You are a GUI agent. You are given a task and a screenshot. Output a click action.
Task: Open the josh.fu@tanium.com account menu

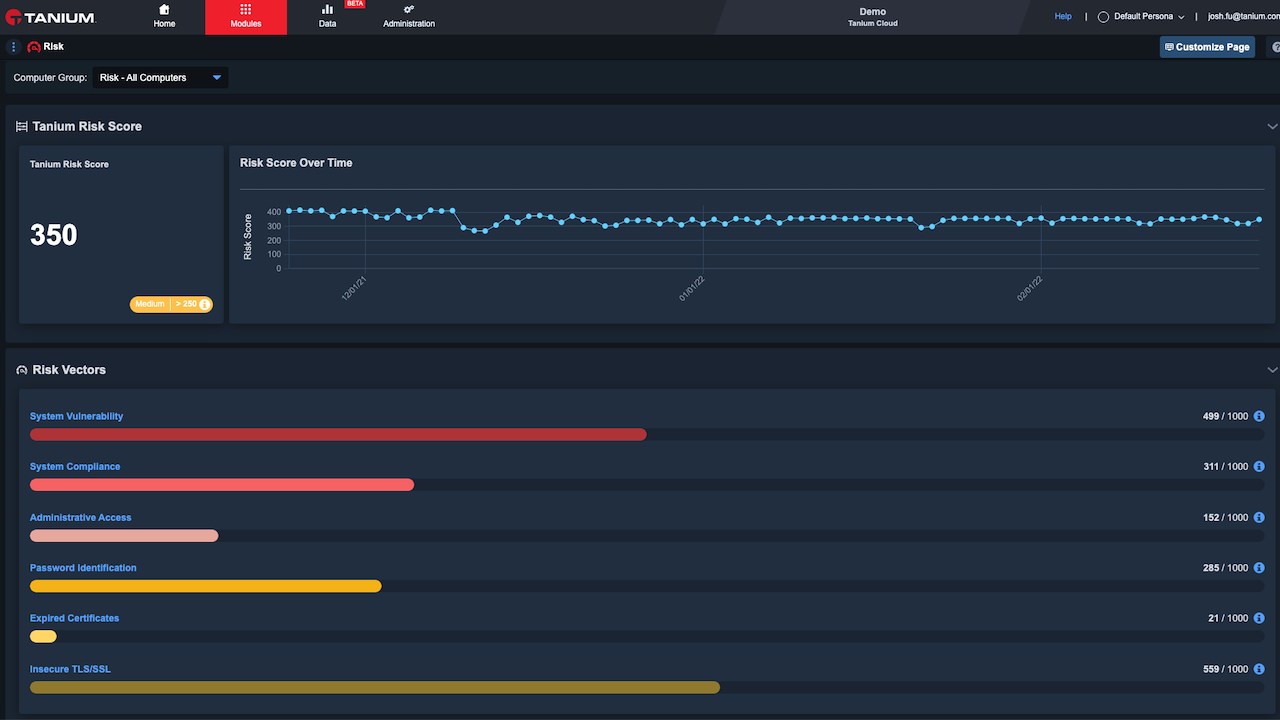click(1243, 17)
